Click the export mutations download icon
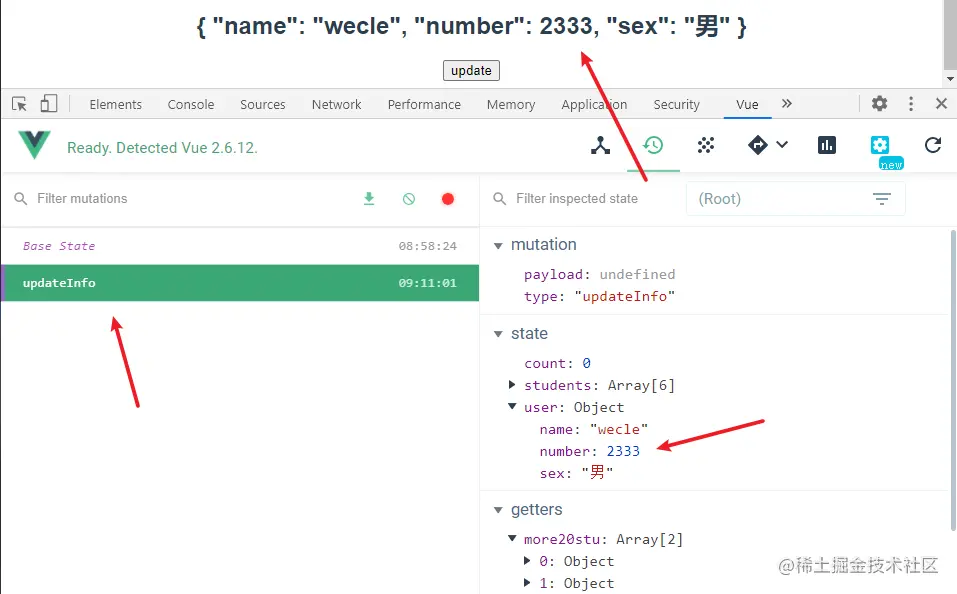This screenshot has height=594, width=957. click(x=369, y=199)
